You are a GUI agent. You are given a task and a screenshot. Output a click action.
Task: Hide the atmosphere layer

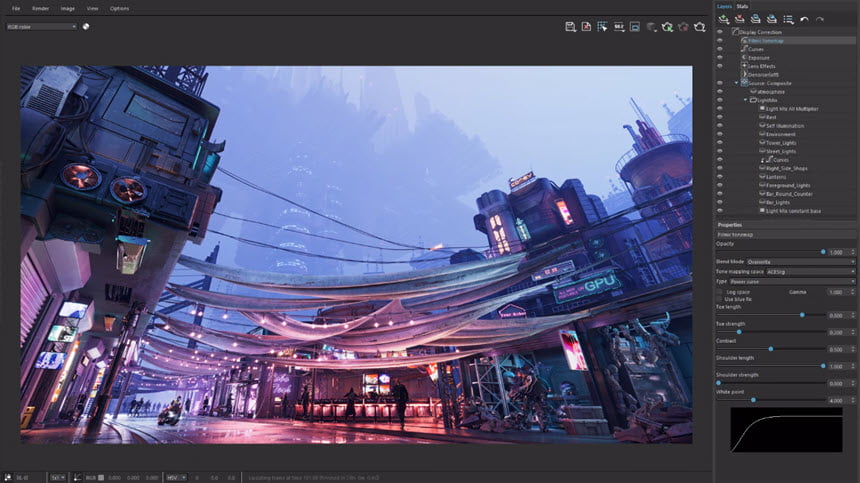[720, 92]
